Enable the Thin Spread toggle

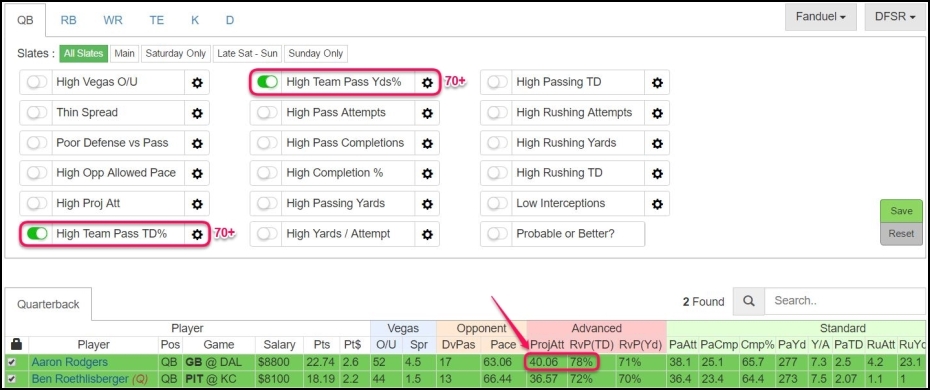(37, 113)
